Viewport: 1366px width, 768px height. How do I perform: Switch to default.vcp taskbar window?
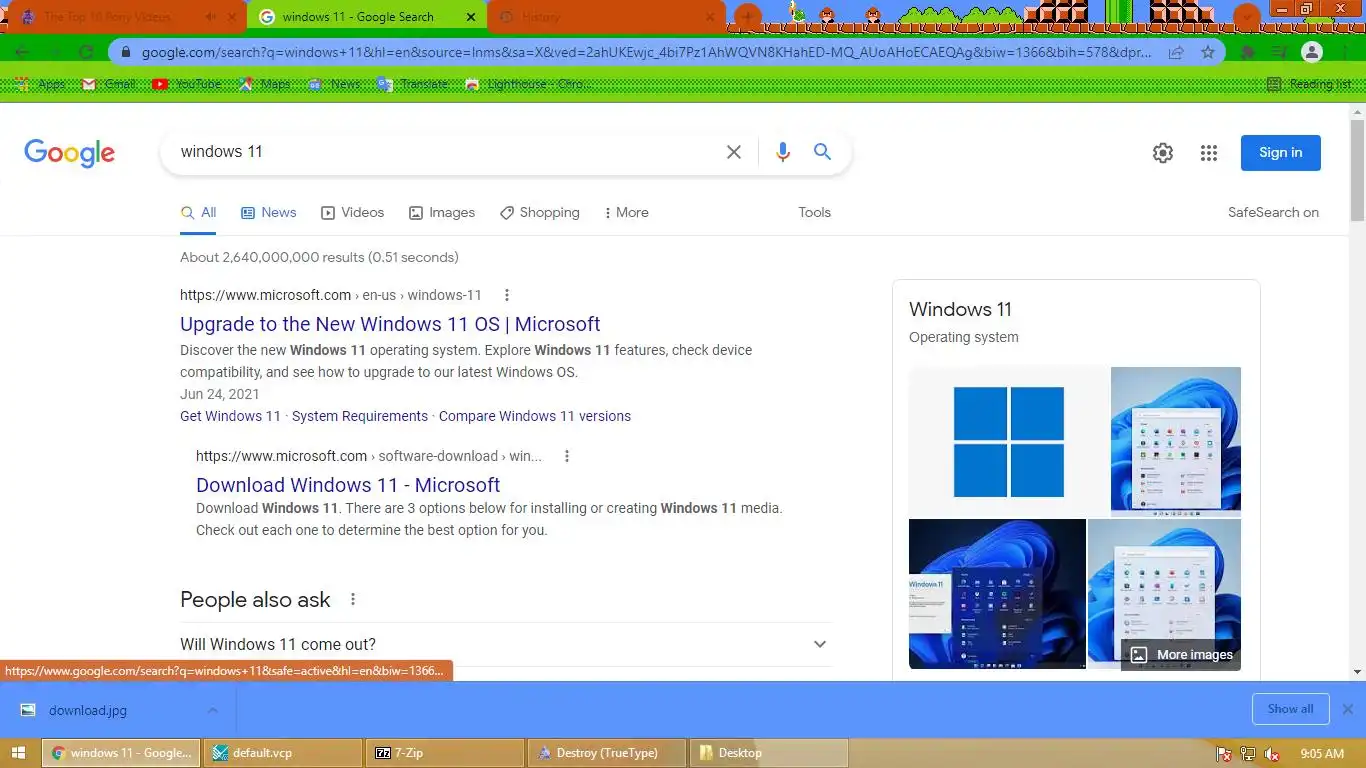[x=284, y=753]
